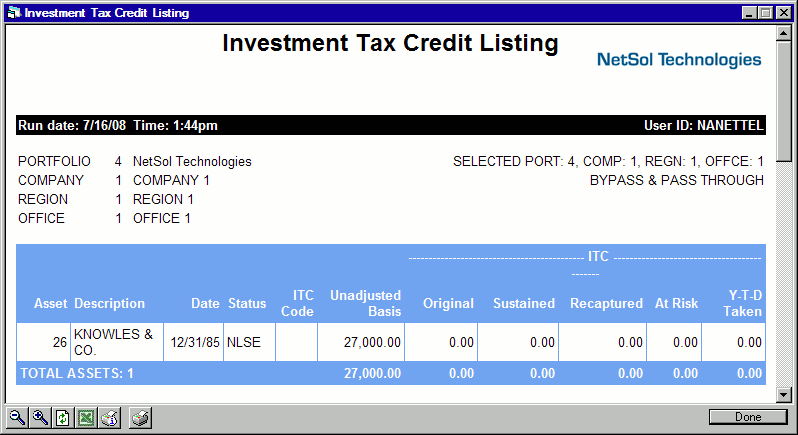The height and width of the screenshot is (435, 798).
Task: Click the 12/31/85 date cell
Action: point(194,342)
